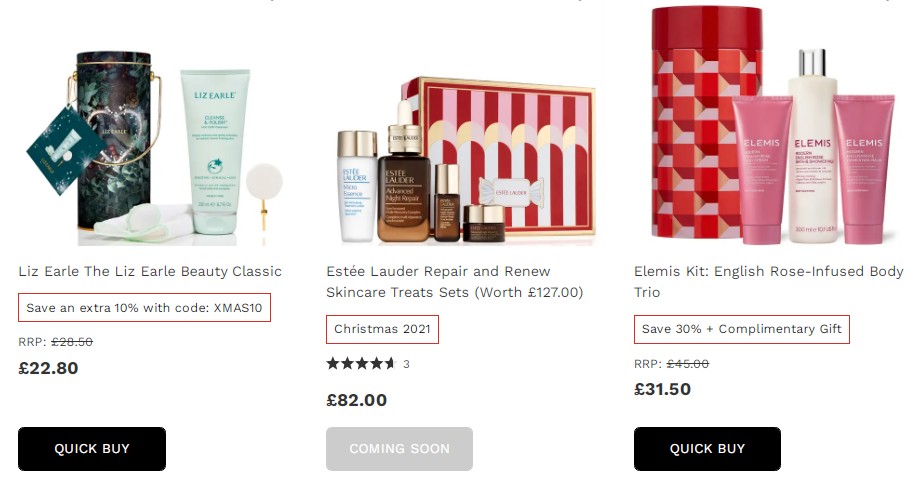913x503 pixels.
Task: Open the Elemis English Rose Body Trio image
Action: 773,126
